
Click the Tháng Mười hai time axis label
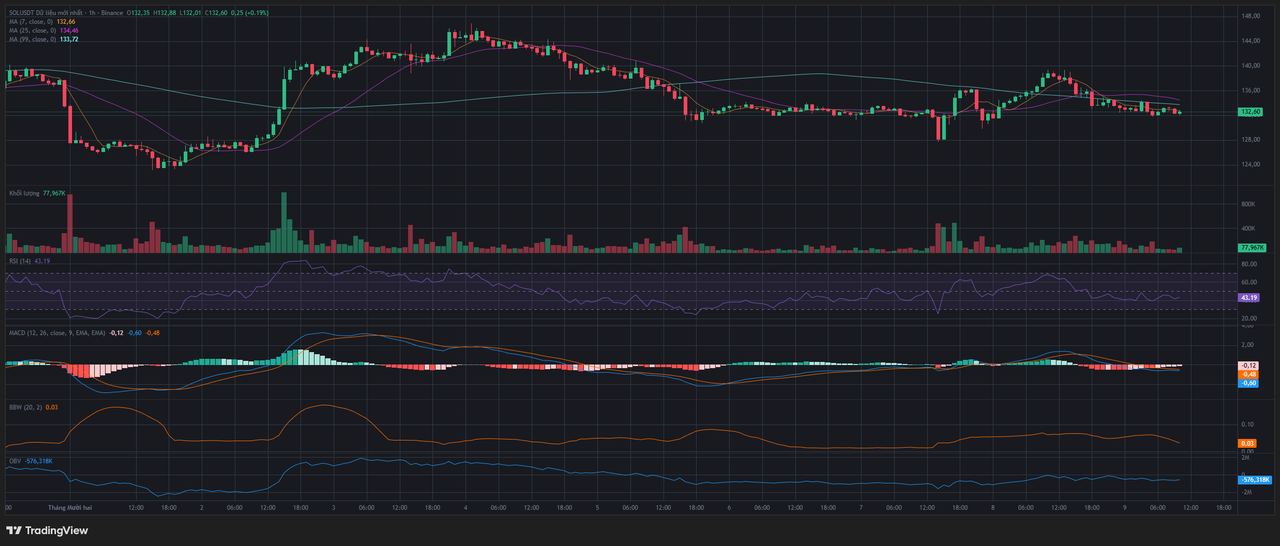(x=70, y=507)
